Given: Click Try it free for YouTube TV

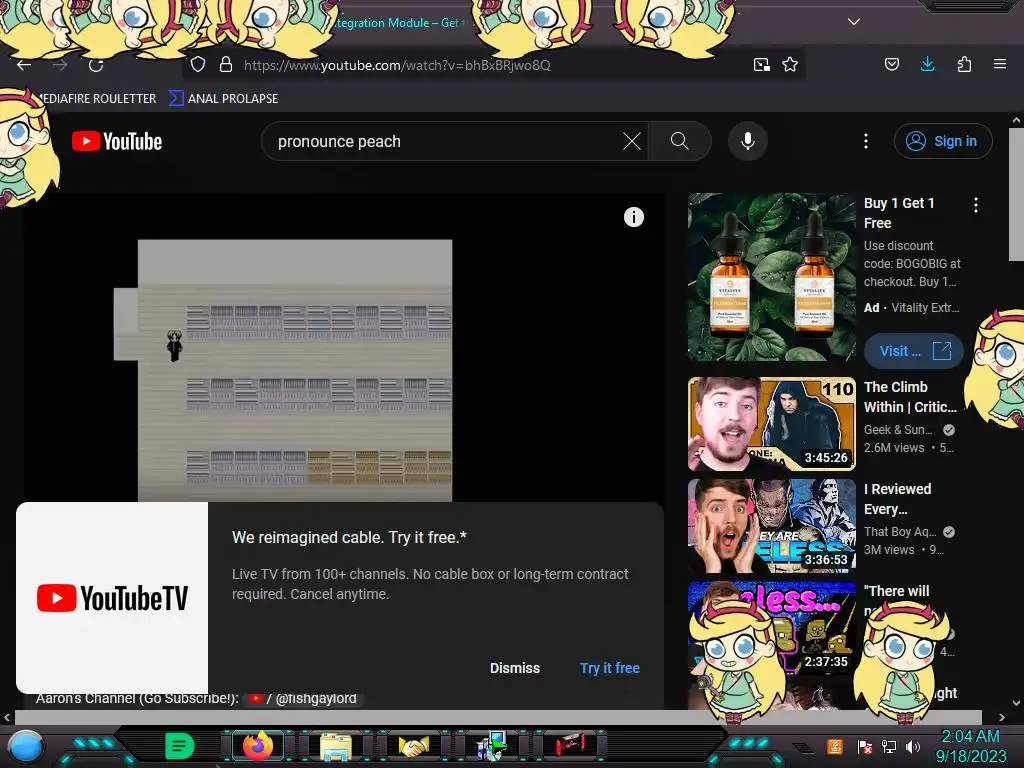Looking at the screenshot, I should pyautogui.click(x=609, y=668).
